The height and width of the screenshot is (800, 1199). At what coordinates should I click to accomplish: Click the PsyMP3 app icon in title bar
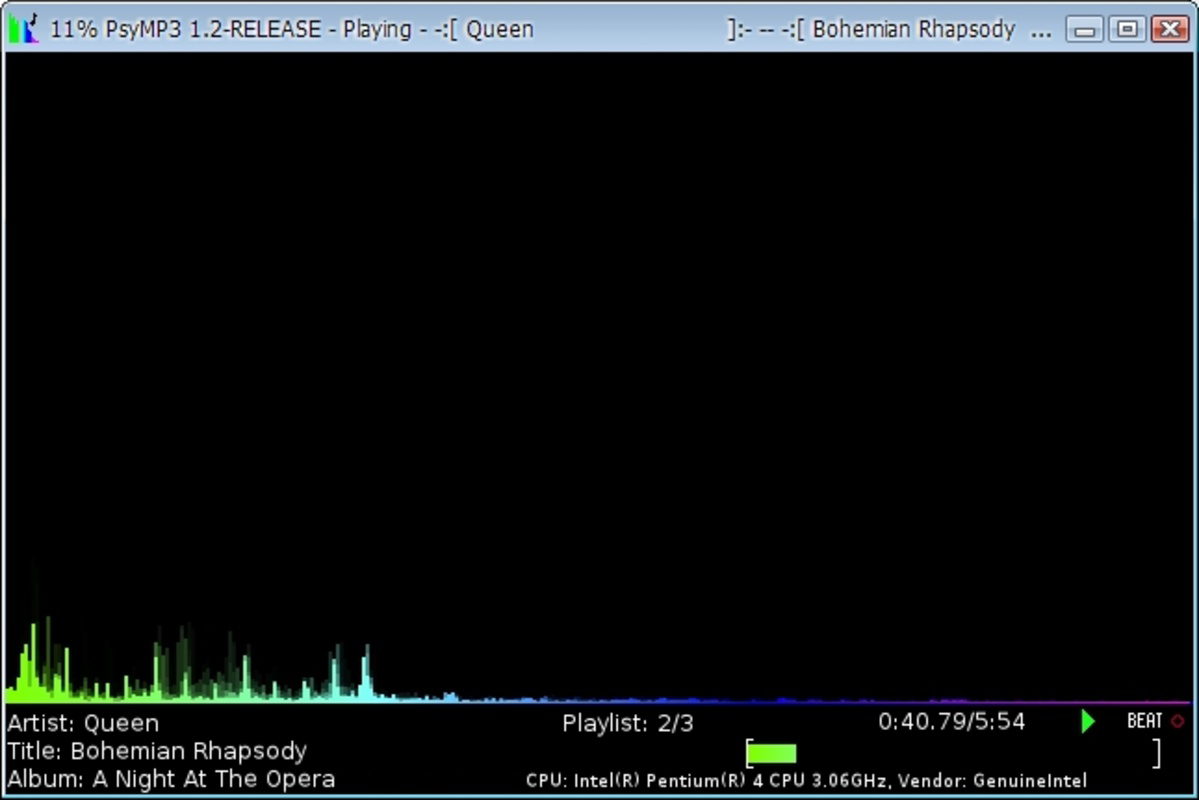click(x=23, y=29)
